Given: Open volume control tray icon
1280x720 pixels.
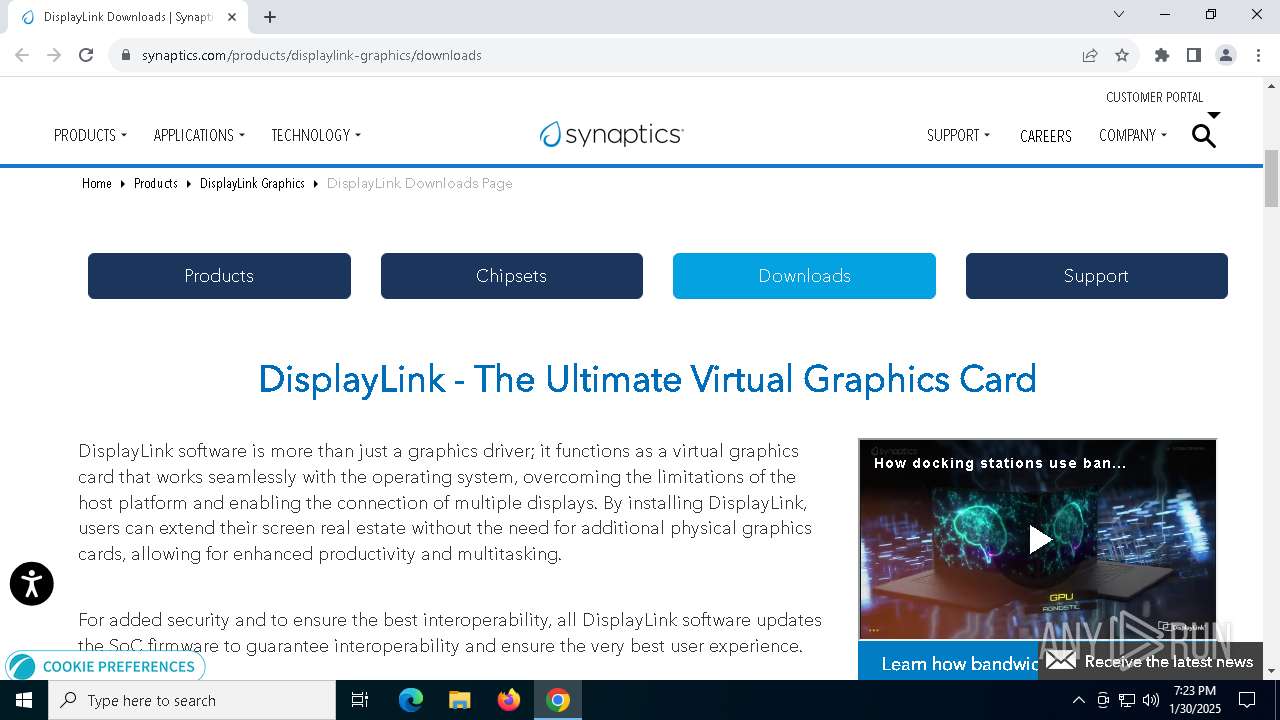Looking at the screenshot, I should [1151, 700].
